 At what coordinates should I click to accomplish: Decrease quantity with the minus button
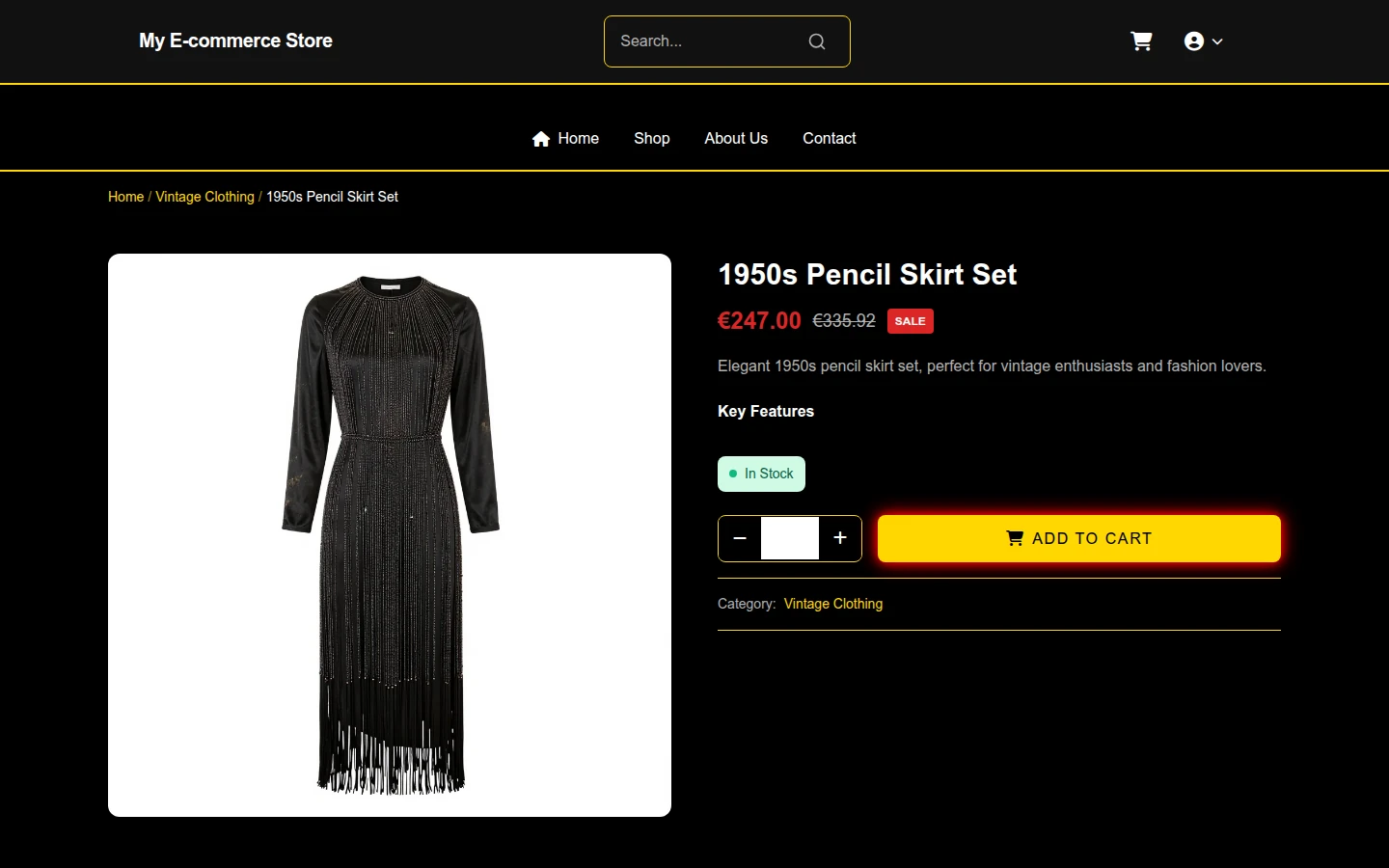740,538
